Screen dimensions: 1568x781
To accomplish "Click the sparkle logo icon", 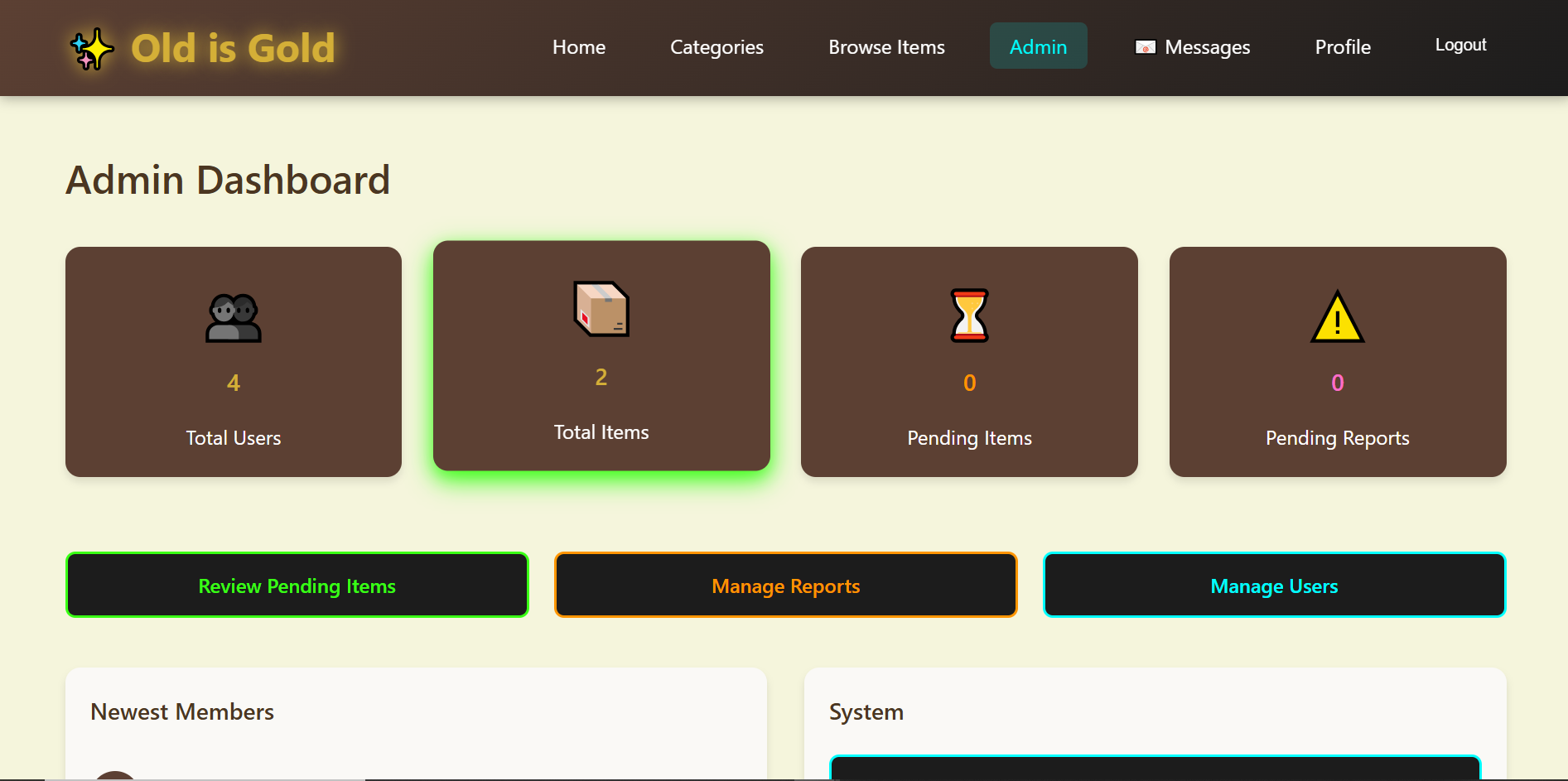I will coord(92,49).
